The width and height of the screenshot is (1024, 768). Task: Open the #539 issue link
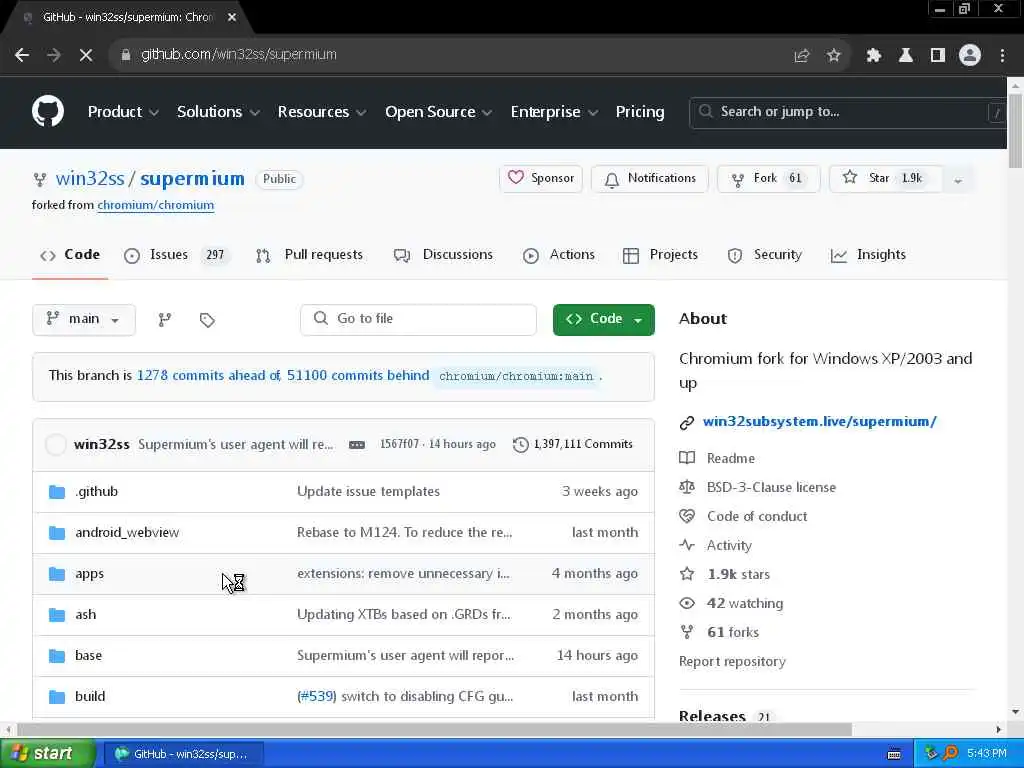317,697
